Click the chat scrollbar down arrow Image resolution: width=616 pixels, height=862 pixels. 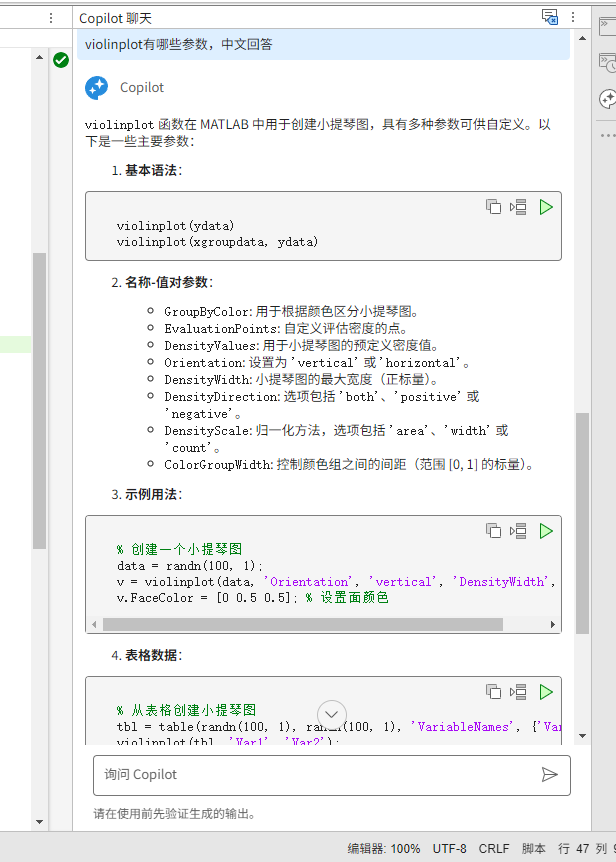582,736
